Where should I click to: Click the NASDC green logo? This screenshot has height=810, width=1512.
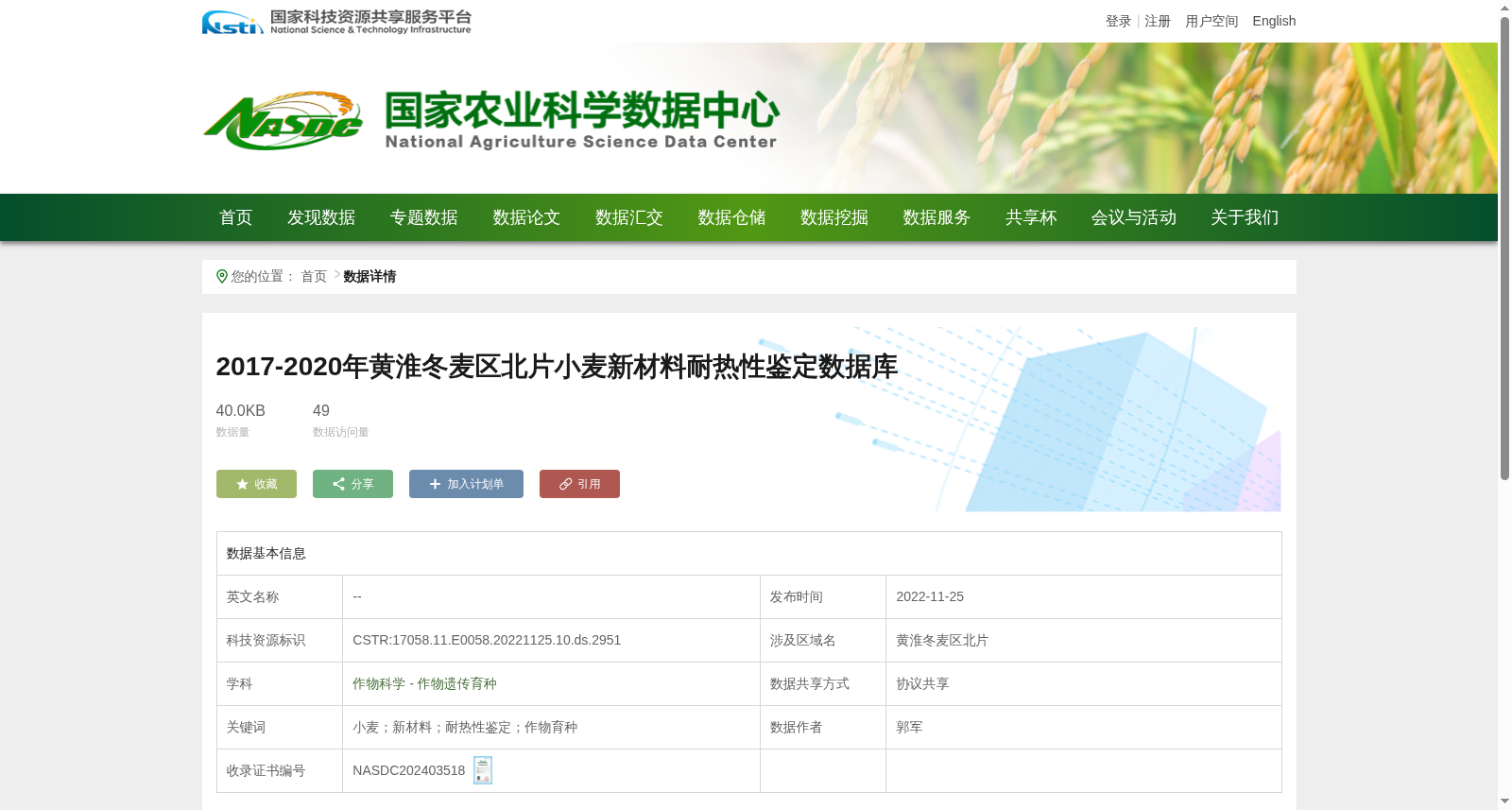(x=283, y=121)
